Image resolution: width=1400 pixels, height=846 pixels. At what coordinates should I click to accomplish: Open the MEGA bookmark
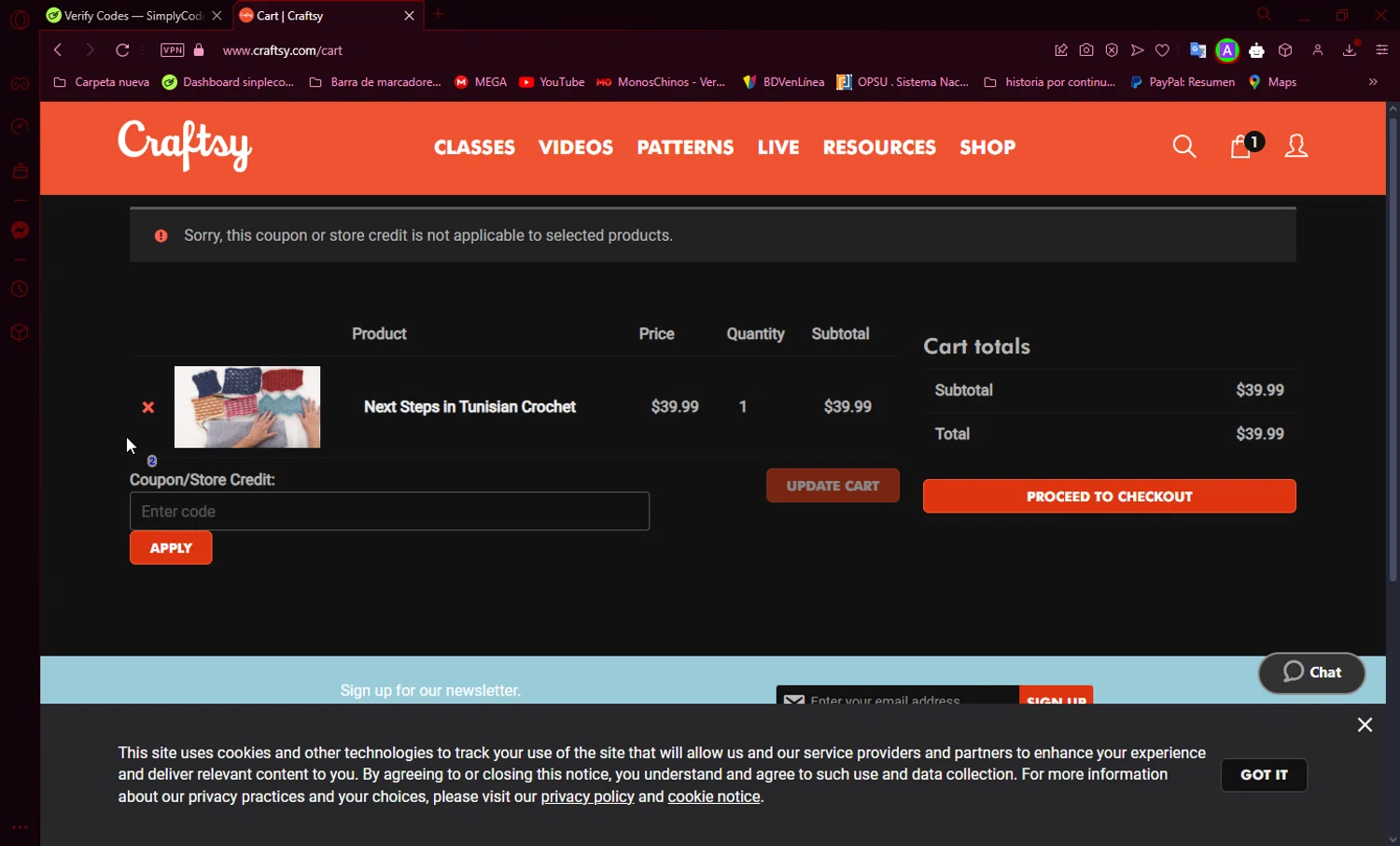[x=481, y=82]
